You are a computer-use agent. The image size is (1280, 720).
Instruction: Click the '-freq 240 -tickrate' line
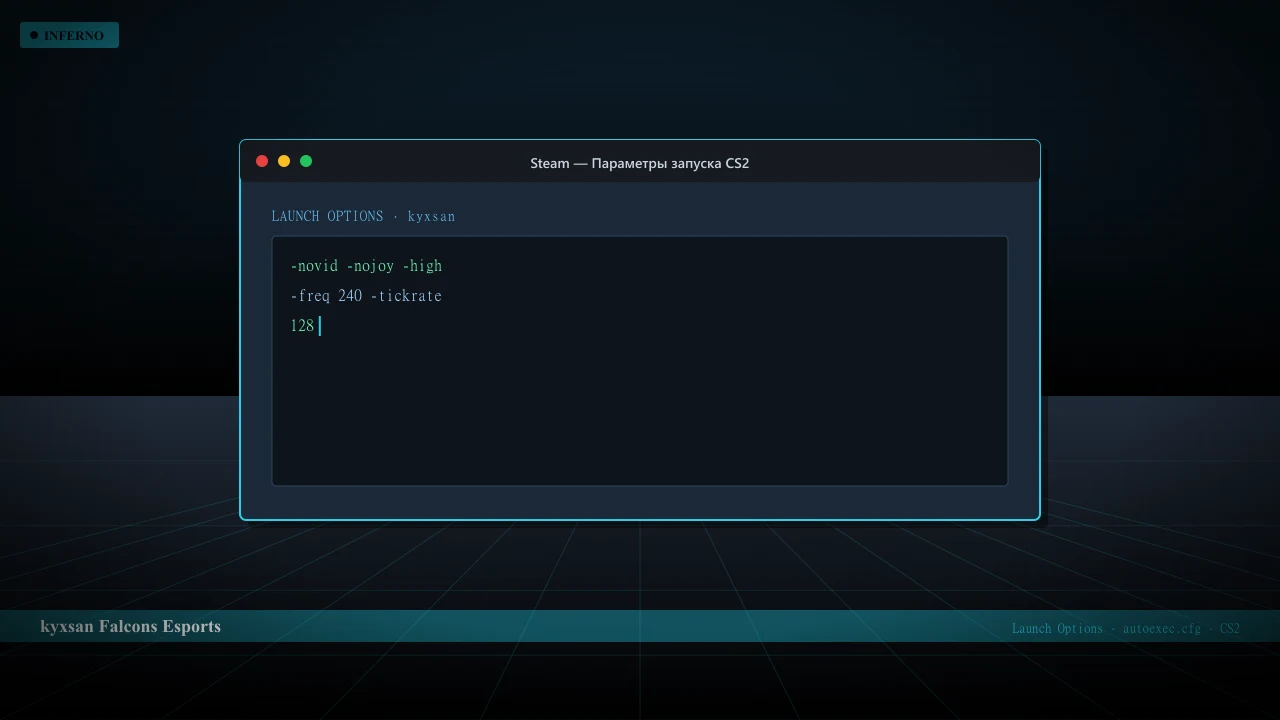coord(366,296)
